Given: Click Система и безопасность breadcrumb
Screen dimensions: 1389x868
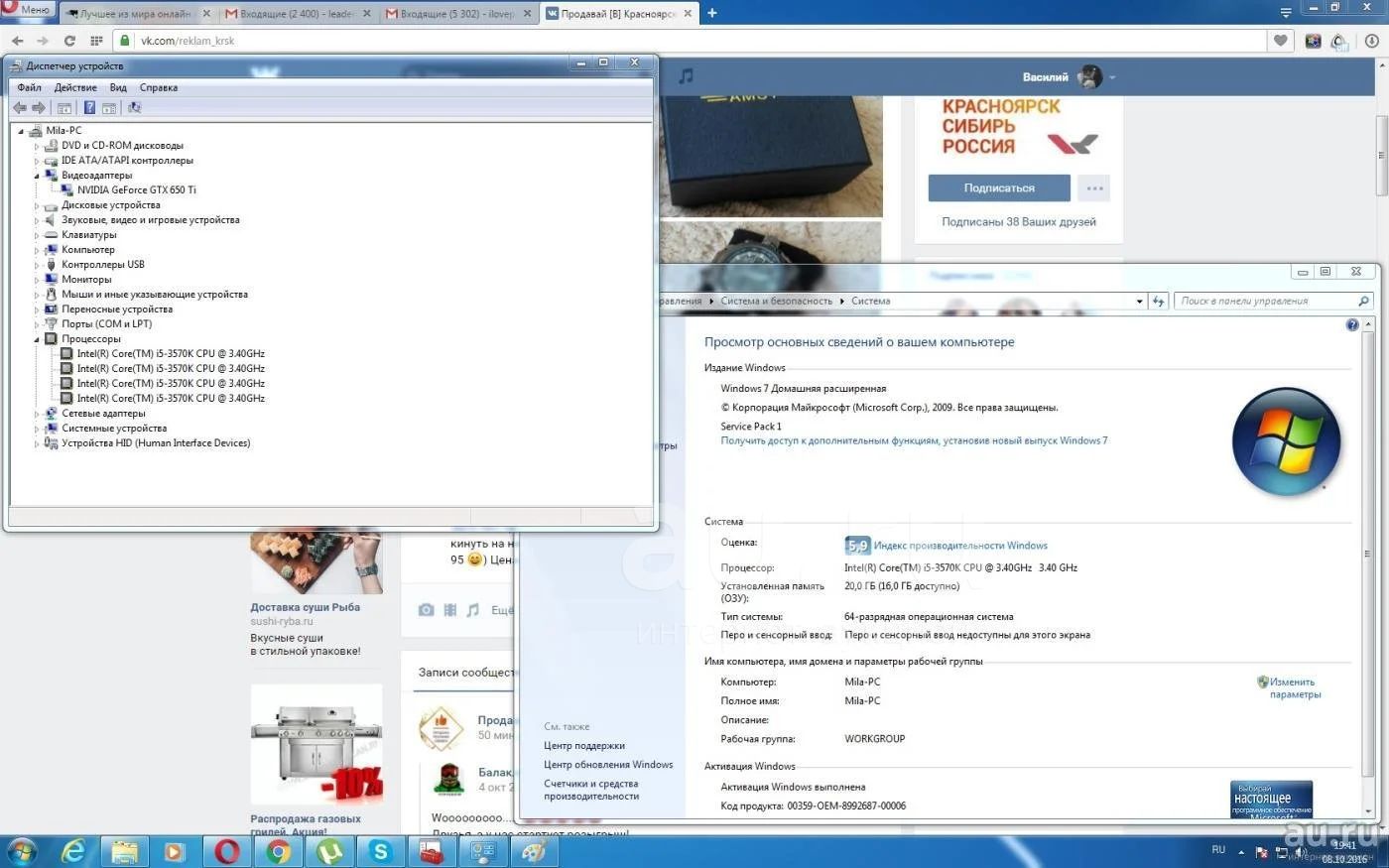Looking at the screenshot, I should (777, 301).
